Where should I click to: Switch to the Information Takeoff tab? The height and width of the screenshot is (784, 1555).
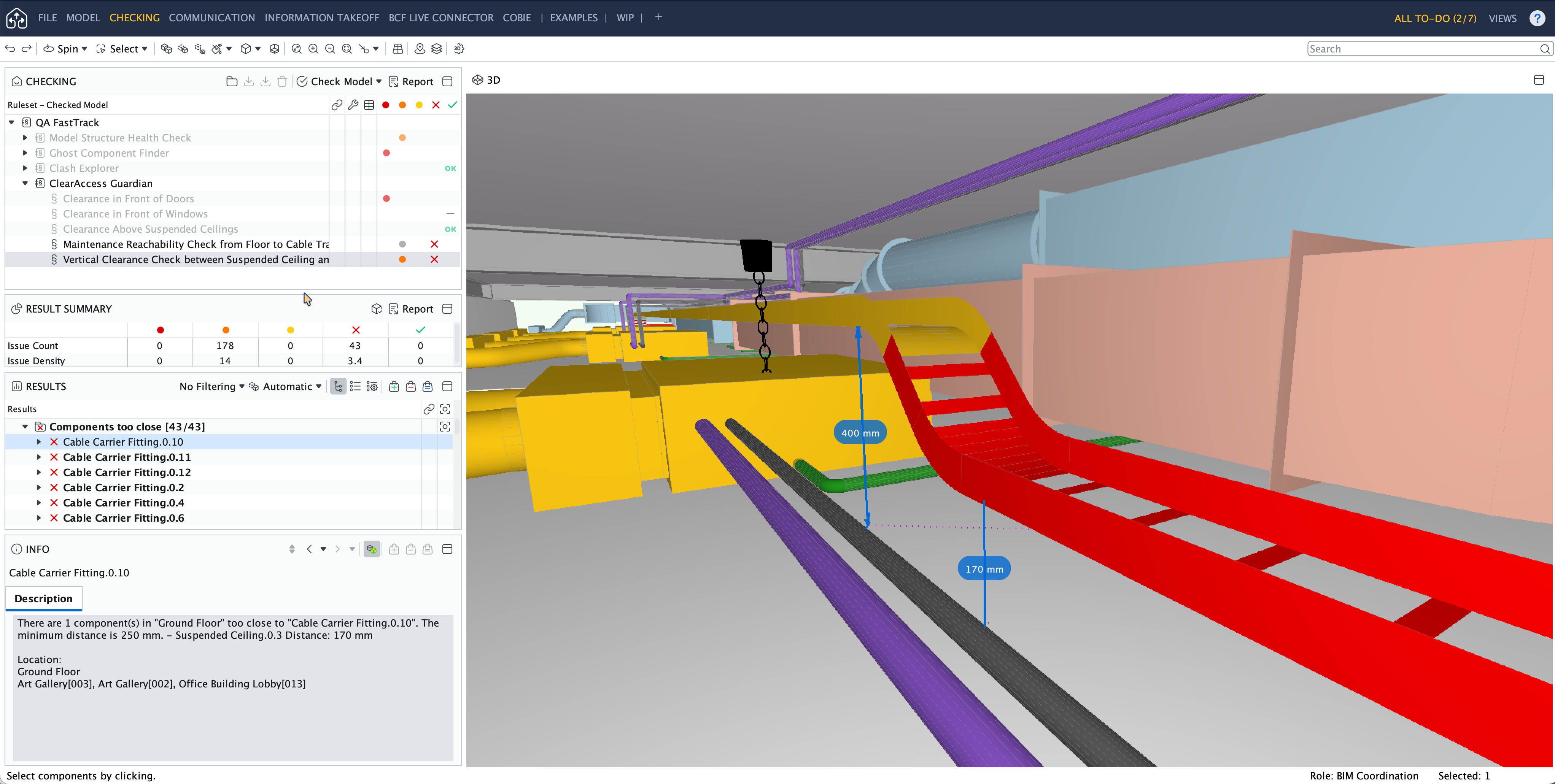322,18
